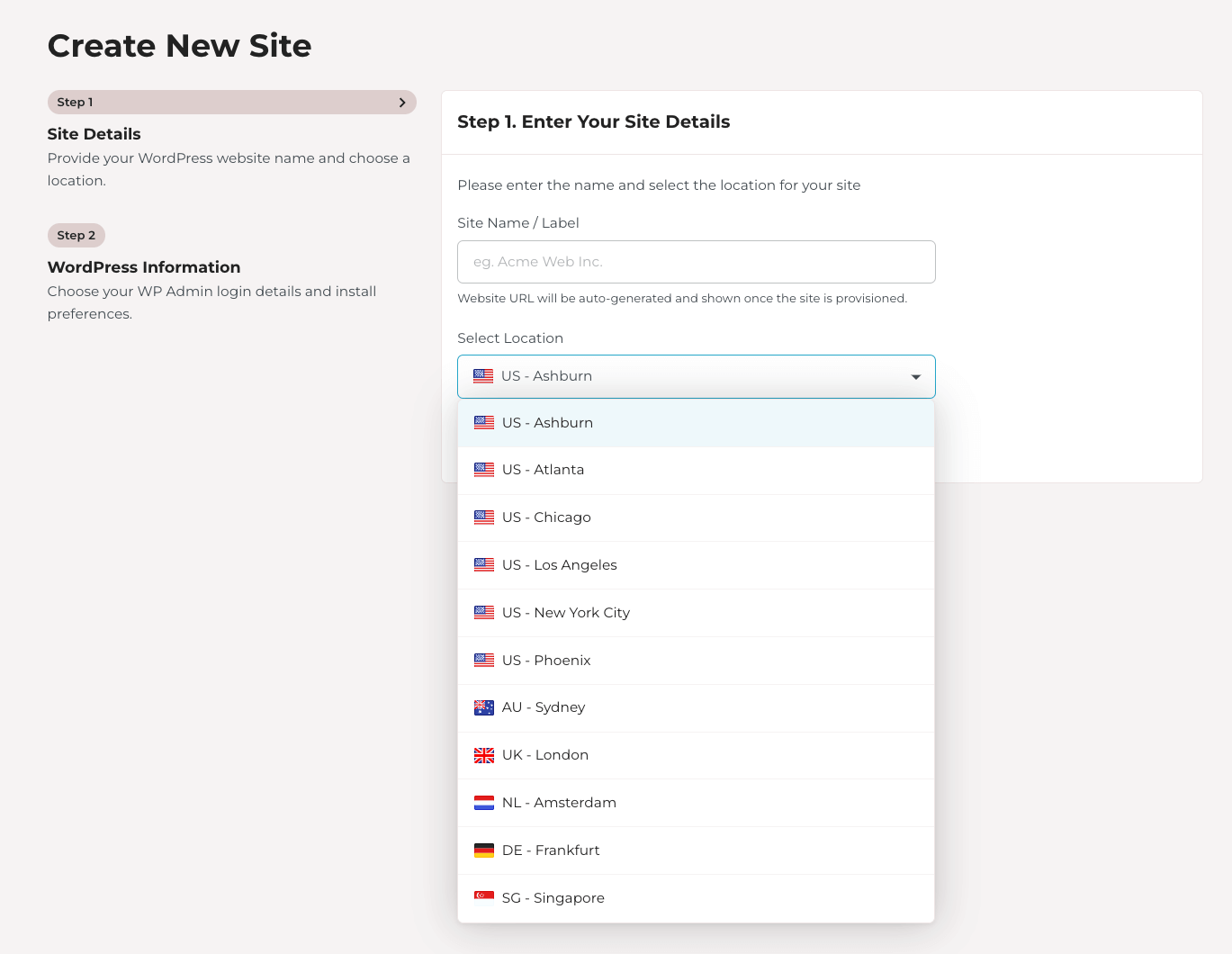1232x954 pixels.
Task: Click the WordPress Information step heading
Action: pos(144,267)
